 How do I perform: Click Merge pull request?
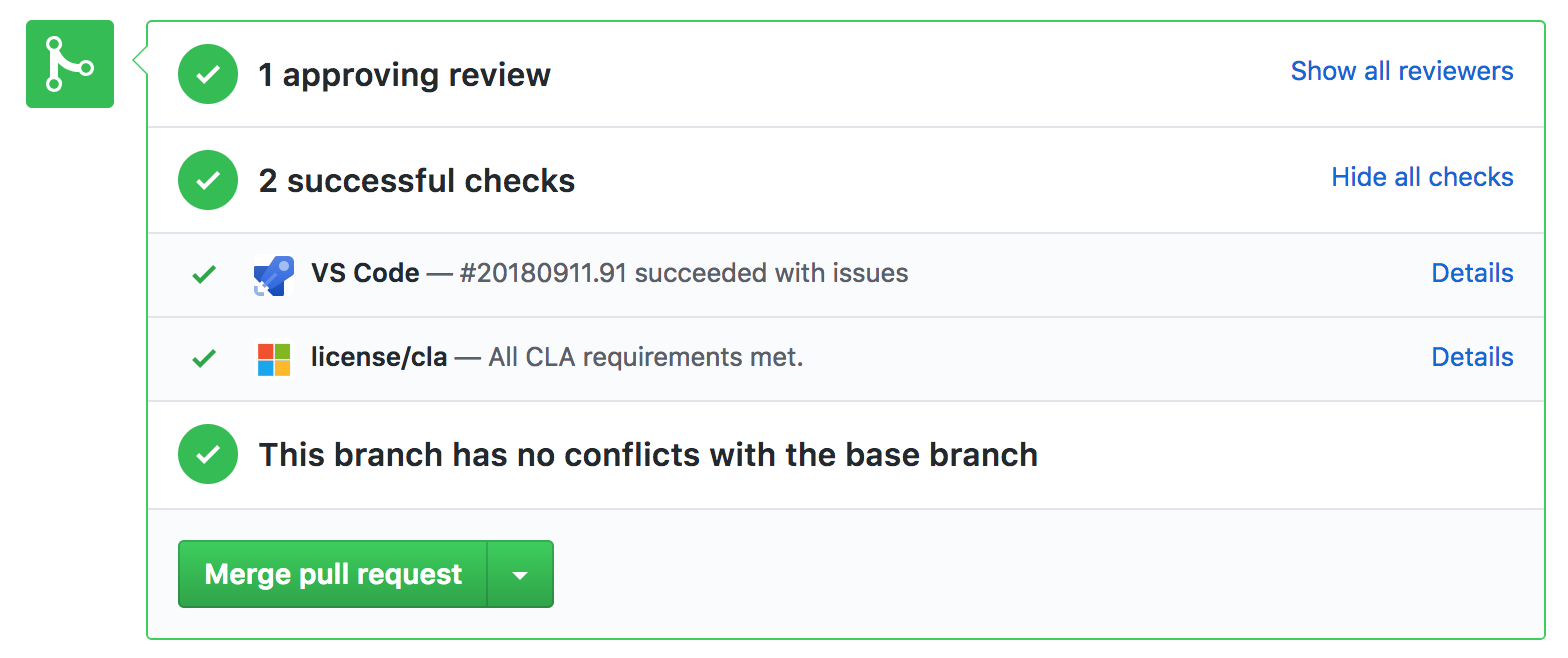coord(332,574)
